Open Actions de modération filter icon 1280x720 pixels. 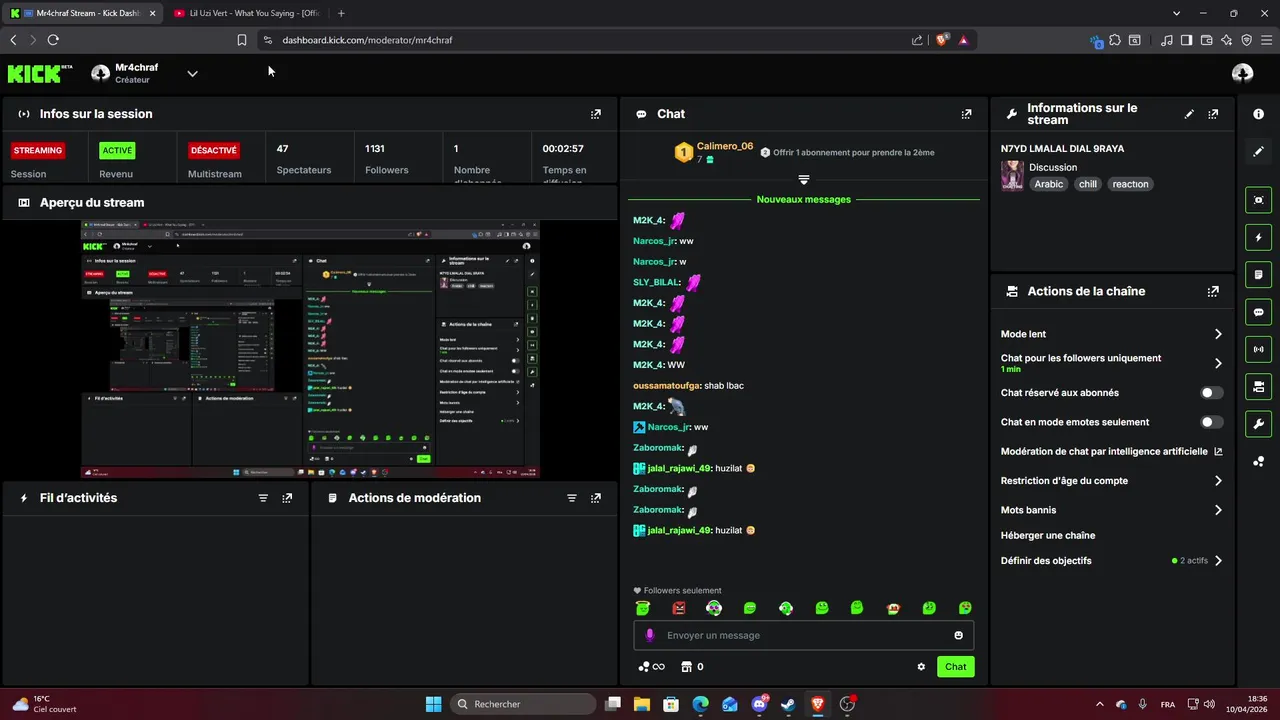572,498
